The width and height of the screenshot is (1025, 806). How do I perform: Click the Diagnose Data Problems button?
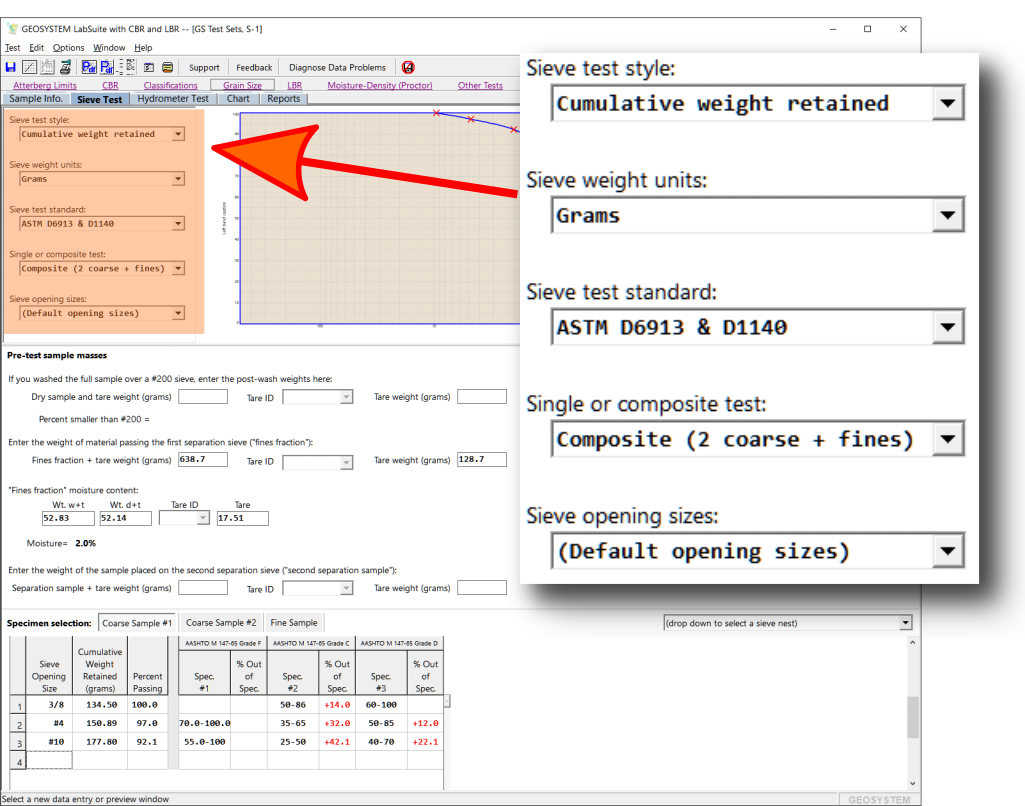[x=337, y=67]
